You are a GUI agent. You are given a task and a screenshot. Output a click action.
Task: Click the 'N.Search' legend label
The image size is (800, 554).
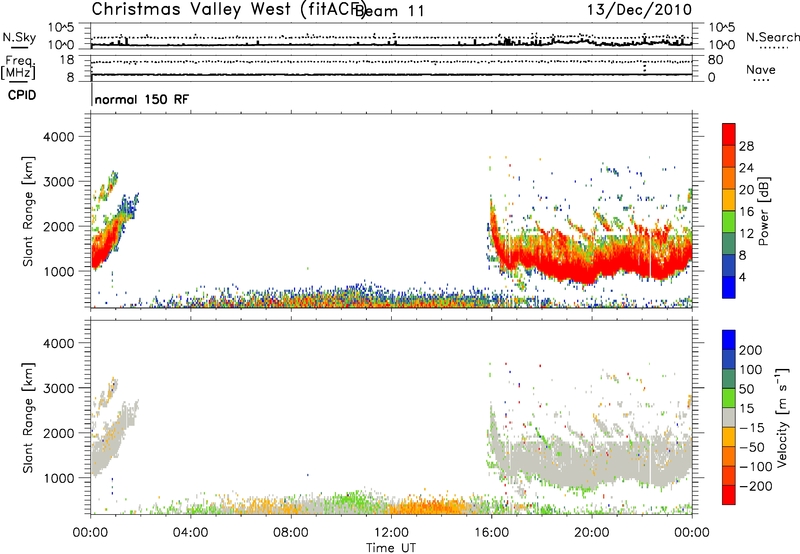pyautogui.click(x=772, y=37)
